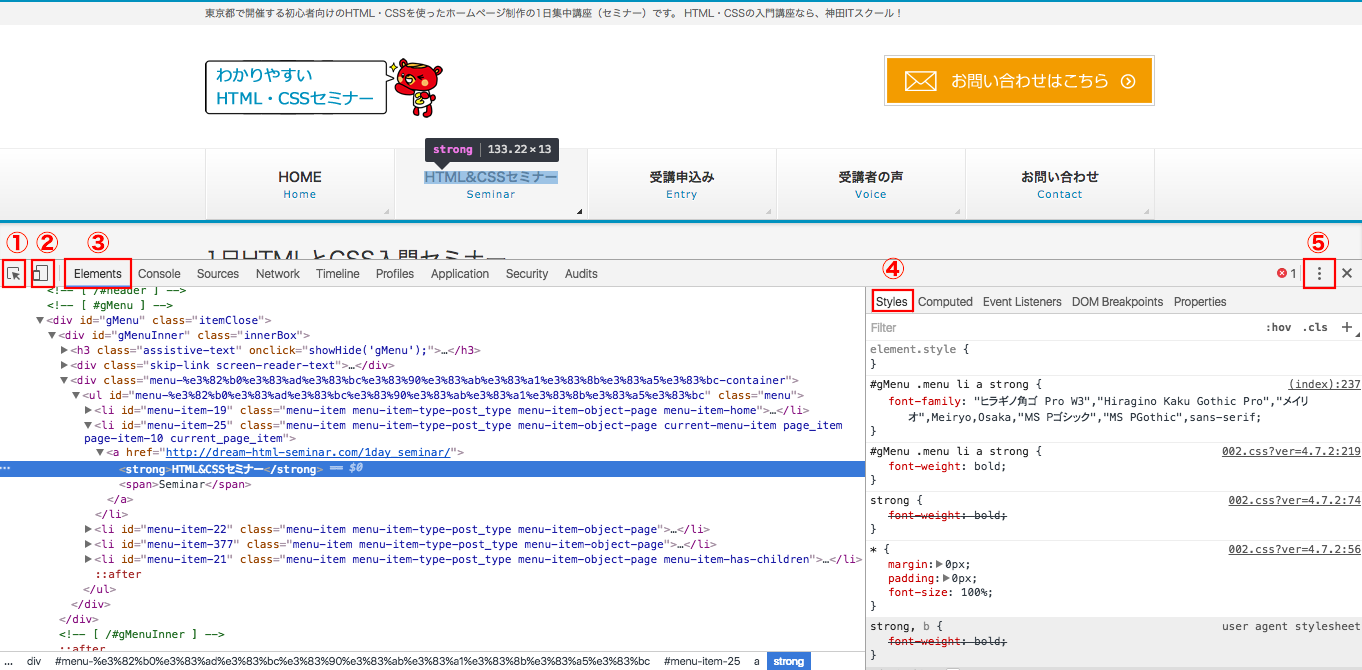1362x670 pixels.
Task: Expand the padding shorthand property triangle
Action: pyautogui.click(x=946, y=578)
